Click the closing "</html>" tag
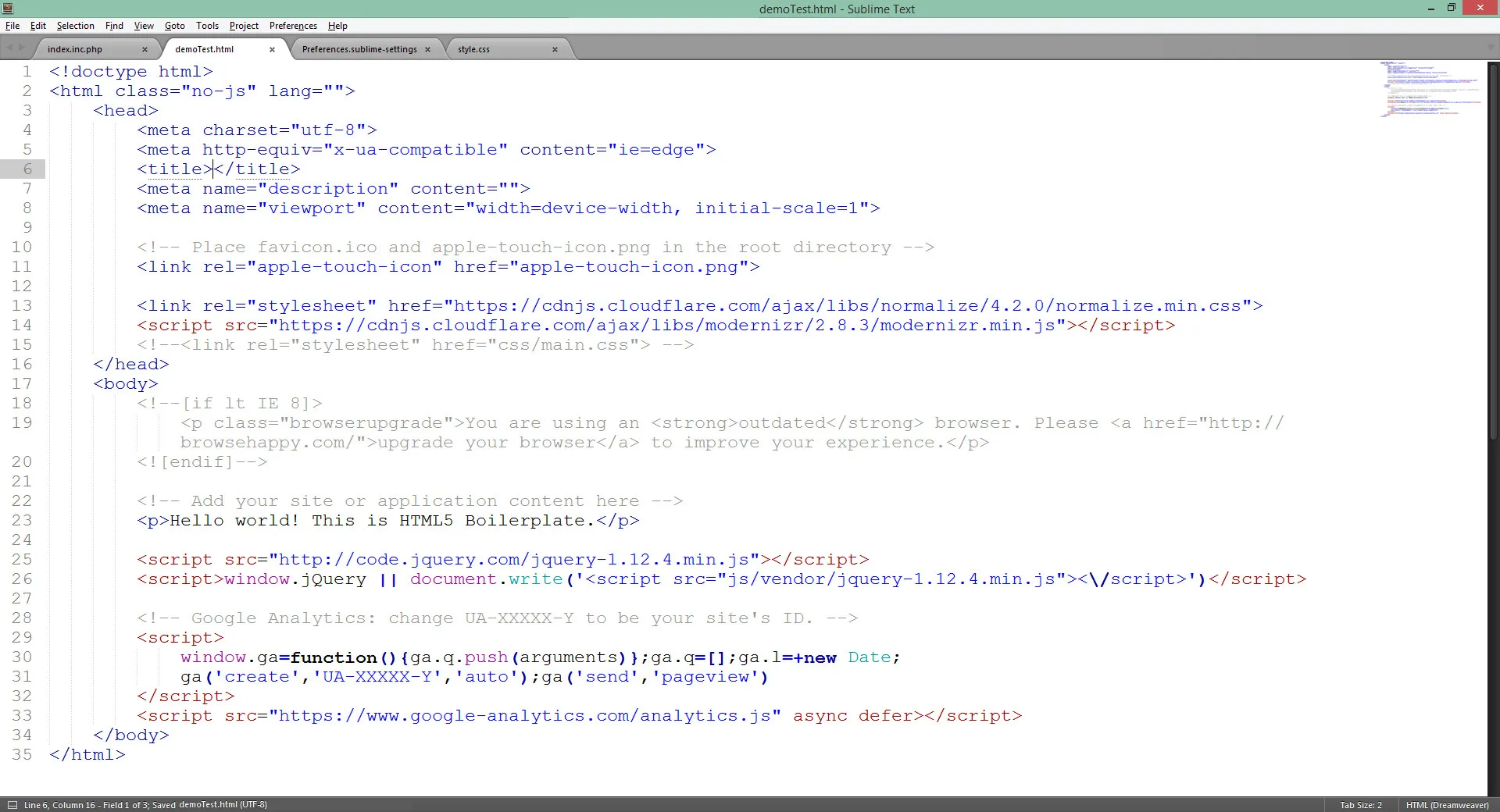The image size is (1500, 812). click(x=87, y=755)
